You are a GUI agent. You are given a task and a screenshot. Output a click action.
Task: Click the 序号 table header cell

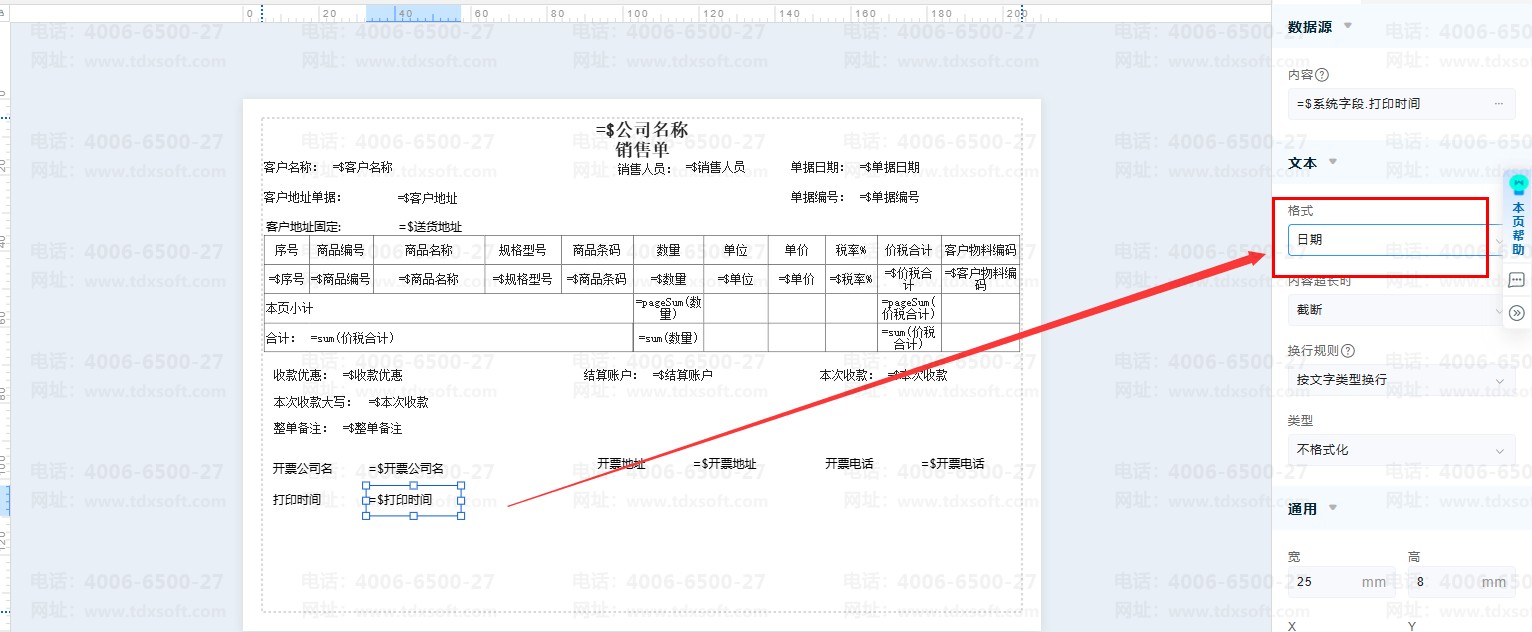tap(286, 250)
